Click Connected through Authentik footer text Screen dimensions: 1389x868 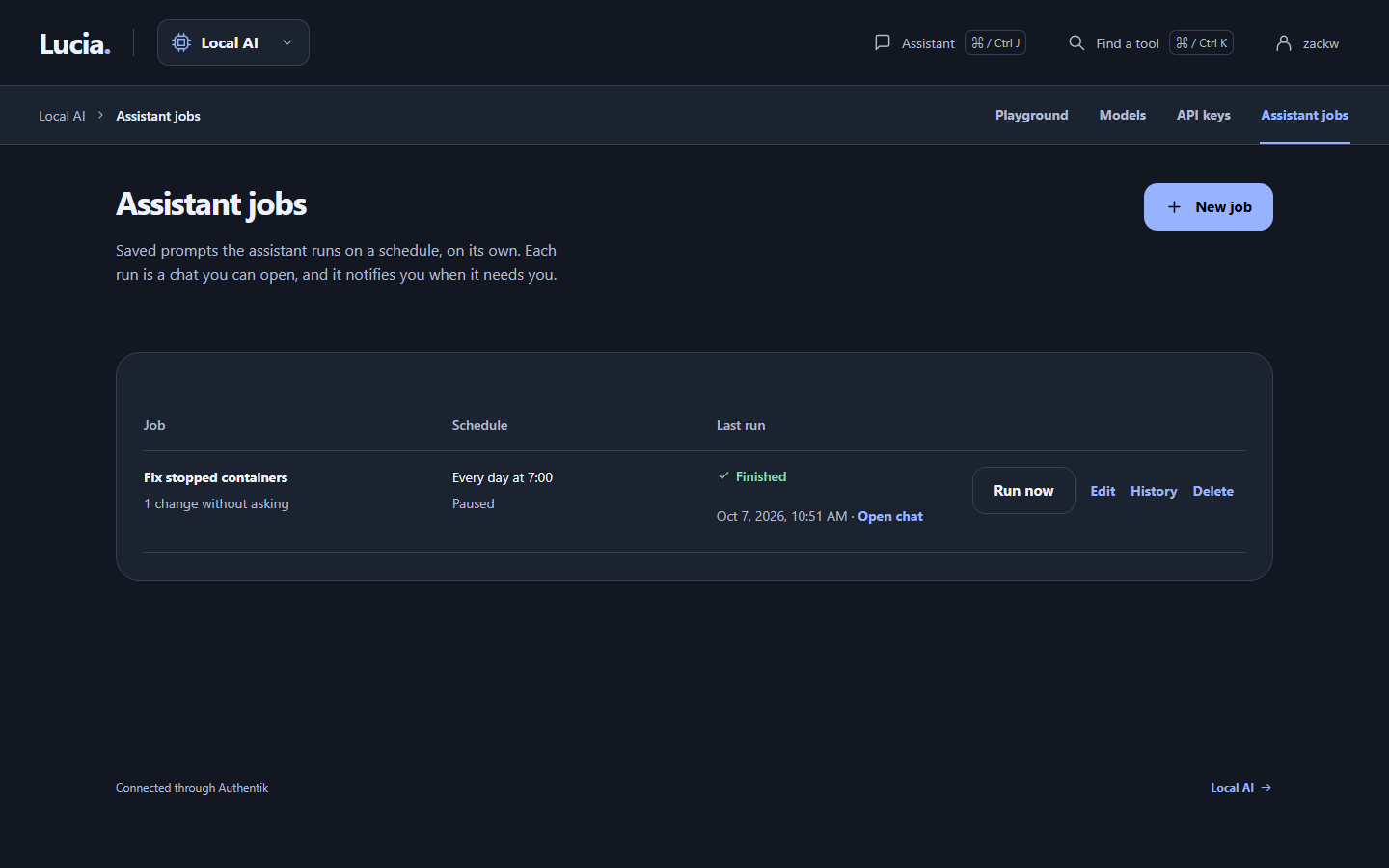coord(192,788)
